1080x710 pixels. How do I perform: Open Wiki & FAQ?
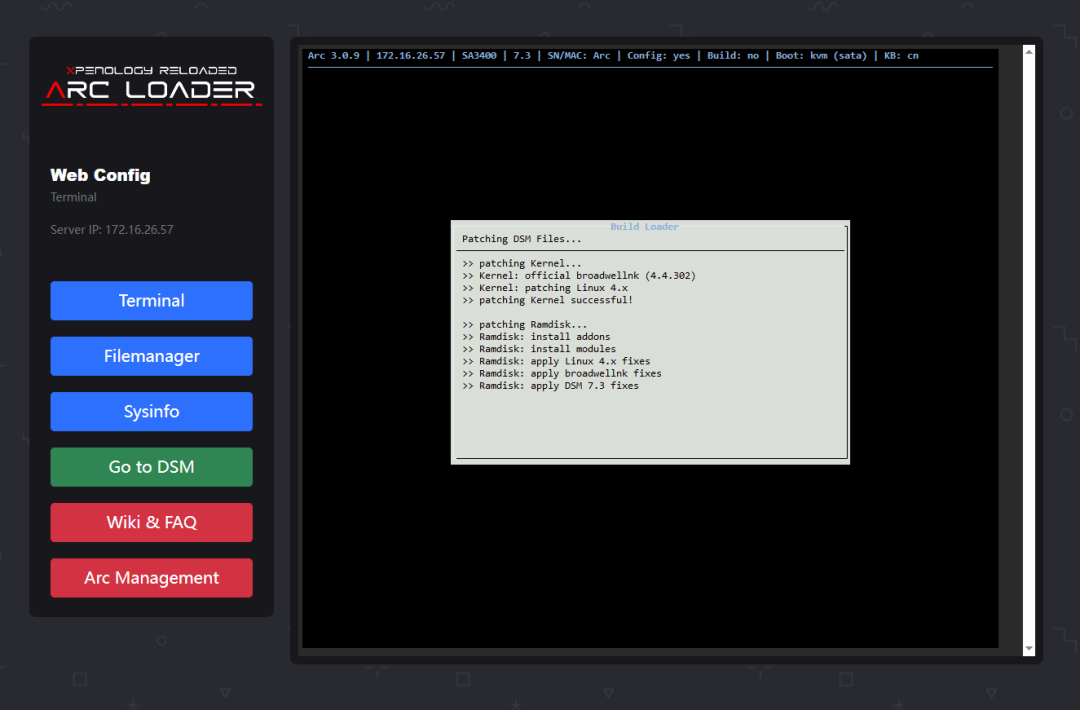(152, 522)
